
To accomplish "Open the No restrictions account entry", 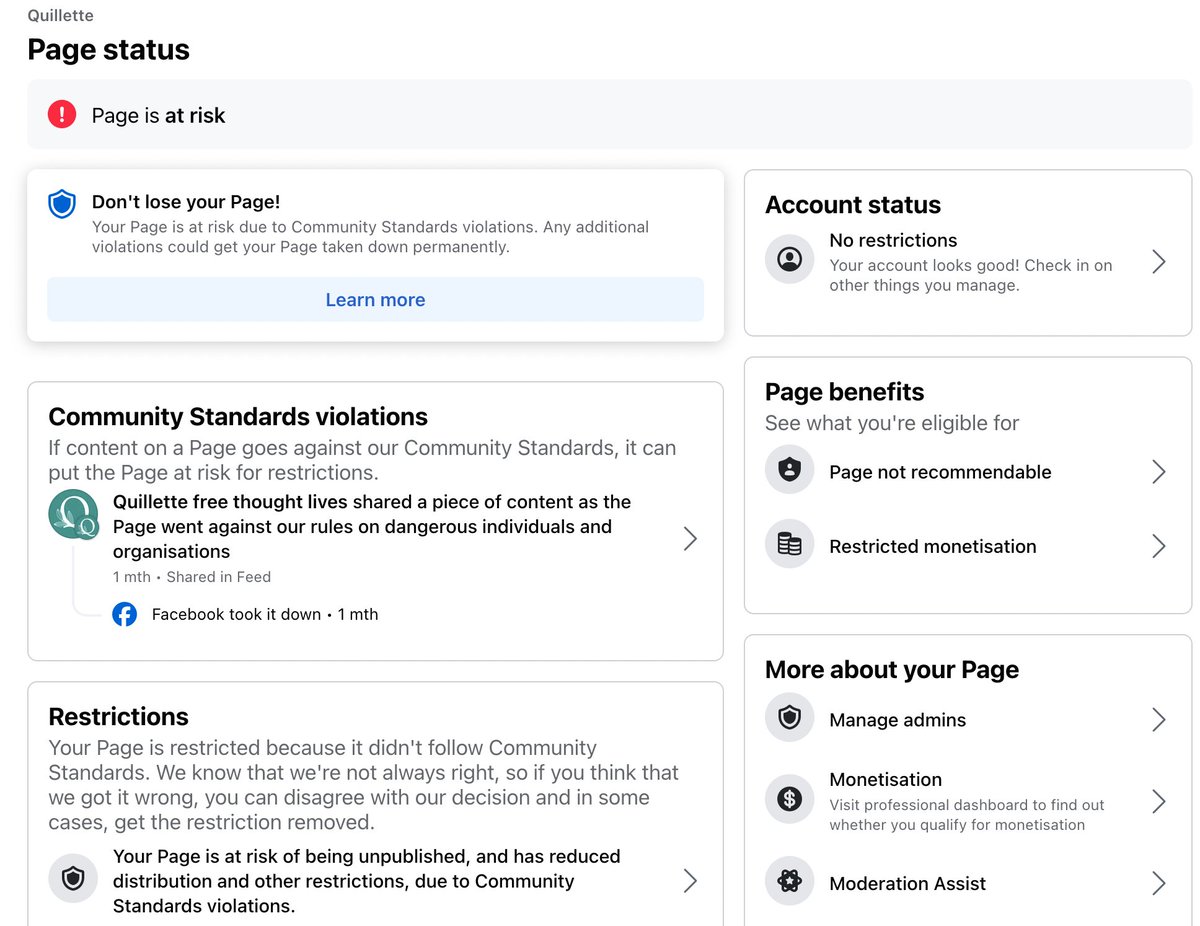I will point(968,262).
